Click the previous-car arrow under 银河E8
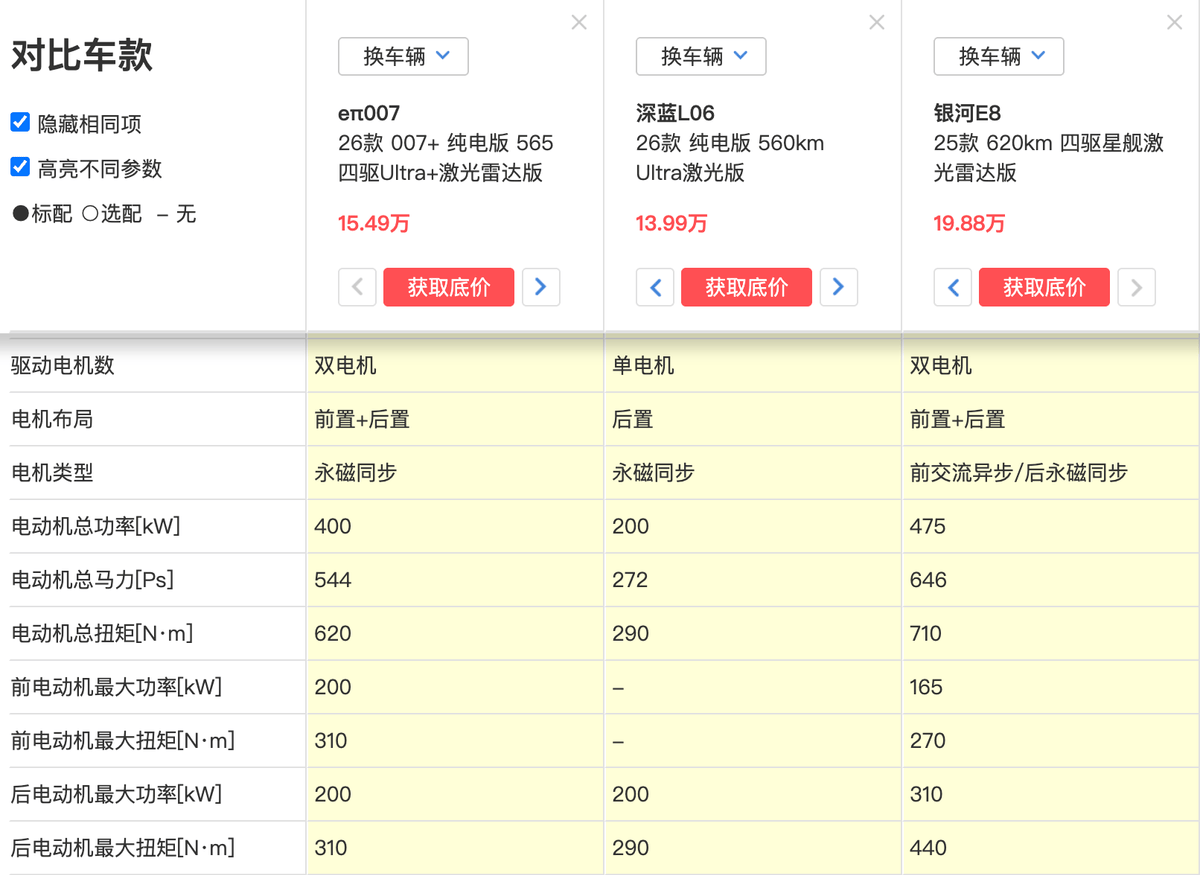The image size is (1200, 875). pyautogui.click(x=953, y=287)
